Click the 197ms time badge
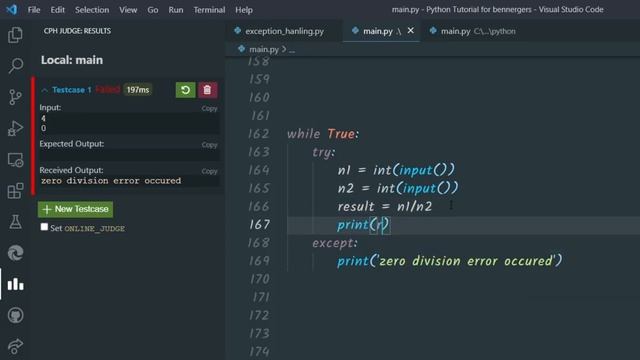Viewport: 640px width, 360px height. point(138,90)
